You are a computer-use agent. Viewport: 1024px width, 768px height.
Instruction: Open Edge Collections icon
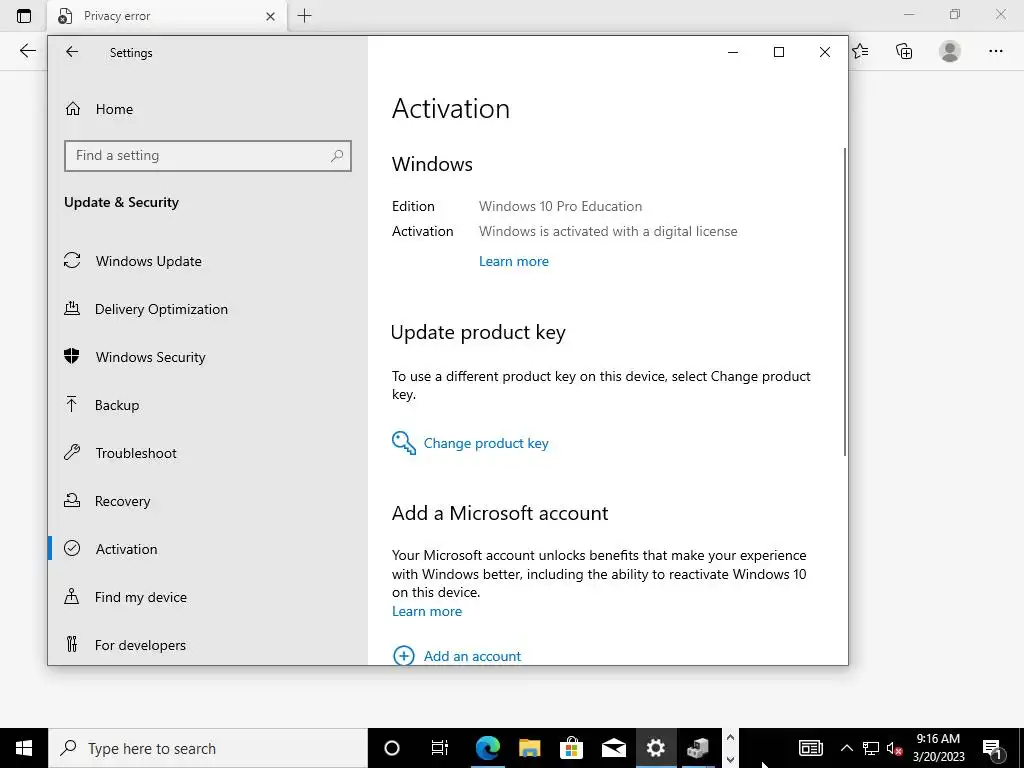[904, 50]
